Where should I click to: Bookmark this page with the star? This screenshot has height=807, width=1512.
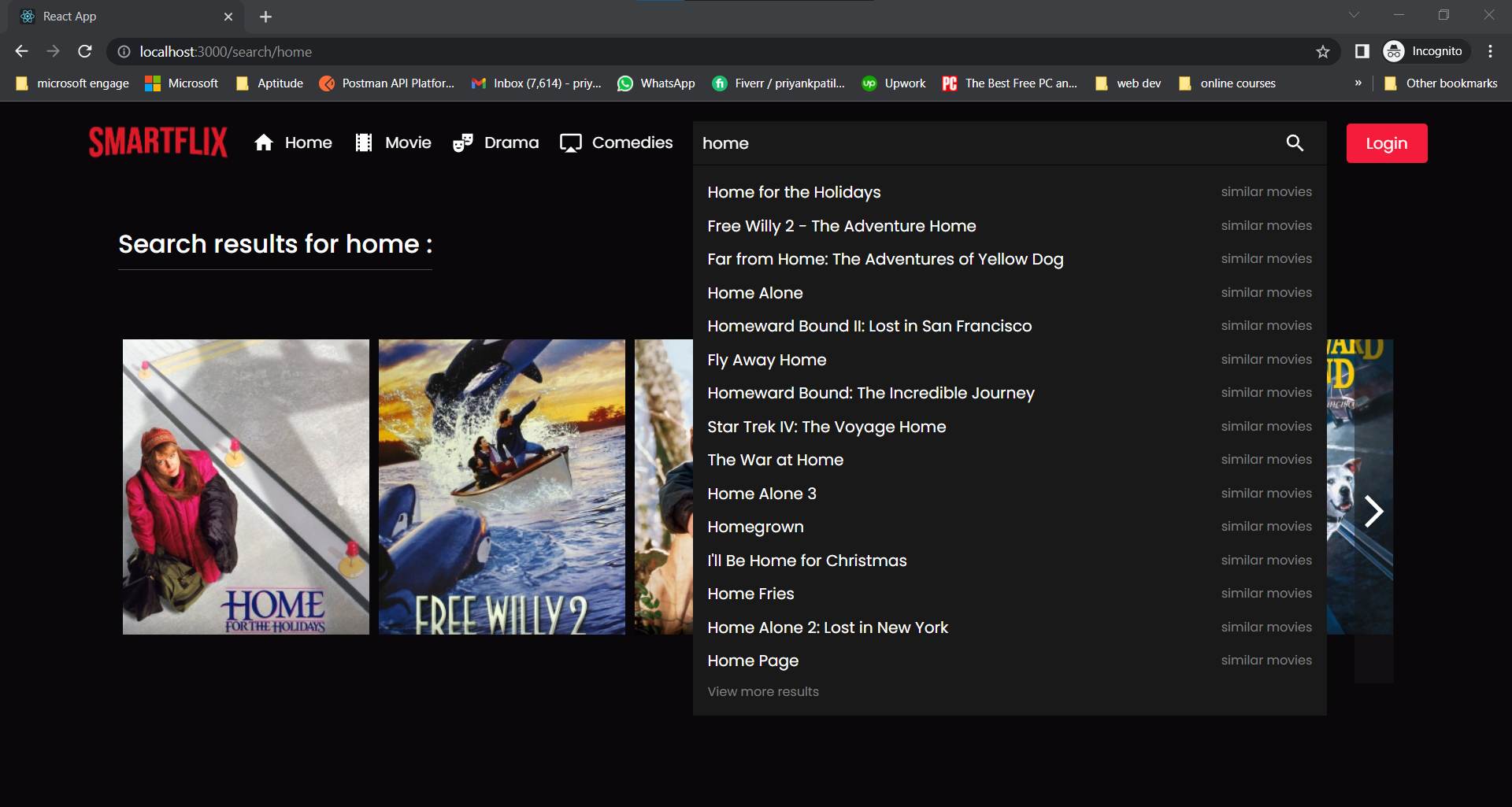[1323, 51]
